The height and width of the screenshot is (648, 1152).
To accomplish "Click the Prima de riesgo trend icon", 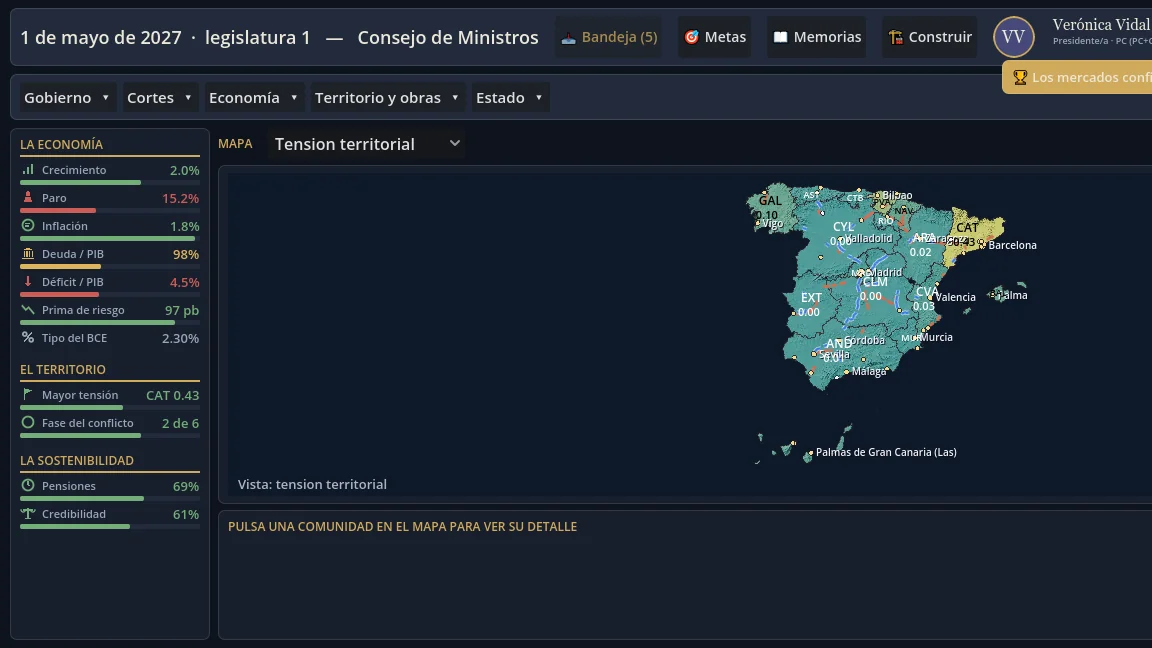I will [x=28, y=310].
